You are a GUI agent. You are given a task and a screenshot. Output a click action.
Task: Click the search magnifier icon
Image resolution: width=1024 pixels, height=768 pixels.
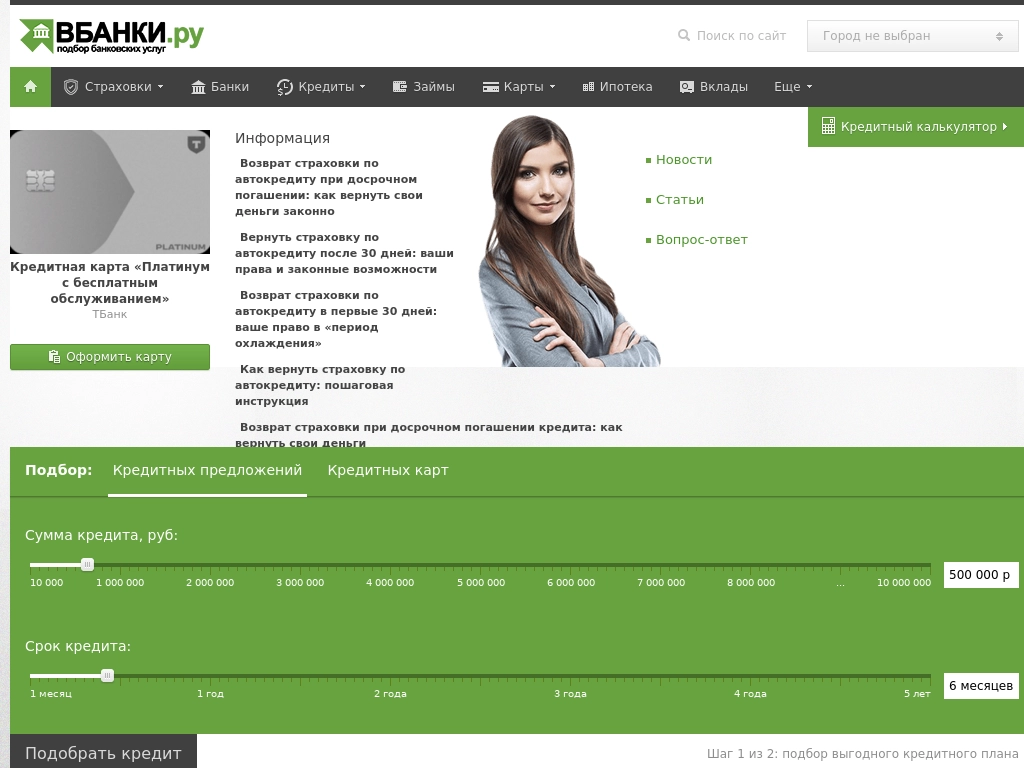coord(684,36)
